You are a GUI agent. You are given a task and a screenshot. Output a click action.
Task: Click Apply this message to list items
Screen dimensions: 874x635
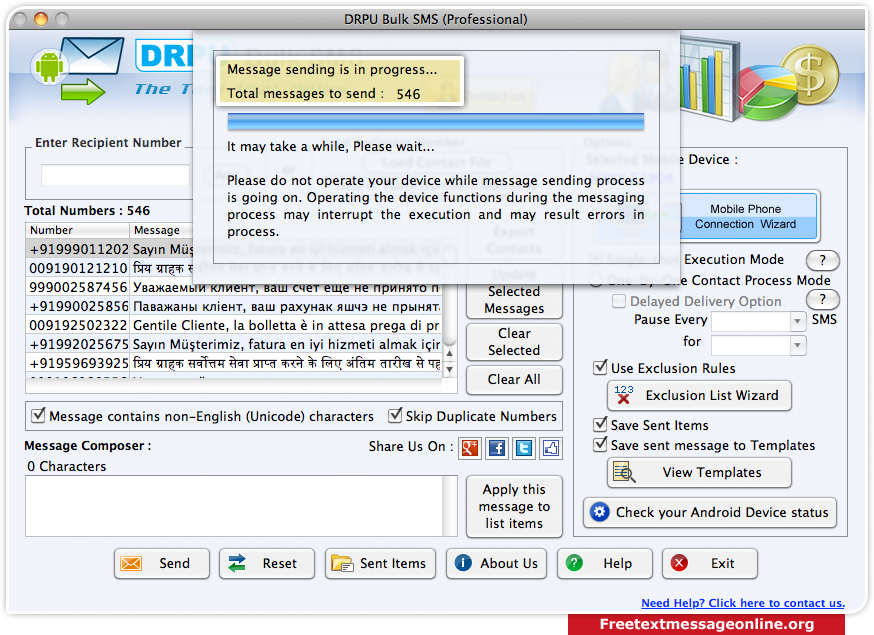[514, 506]
